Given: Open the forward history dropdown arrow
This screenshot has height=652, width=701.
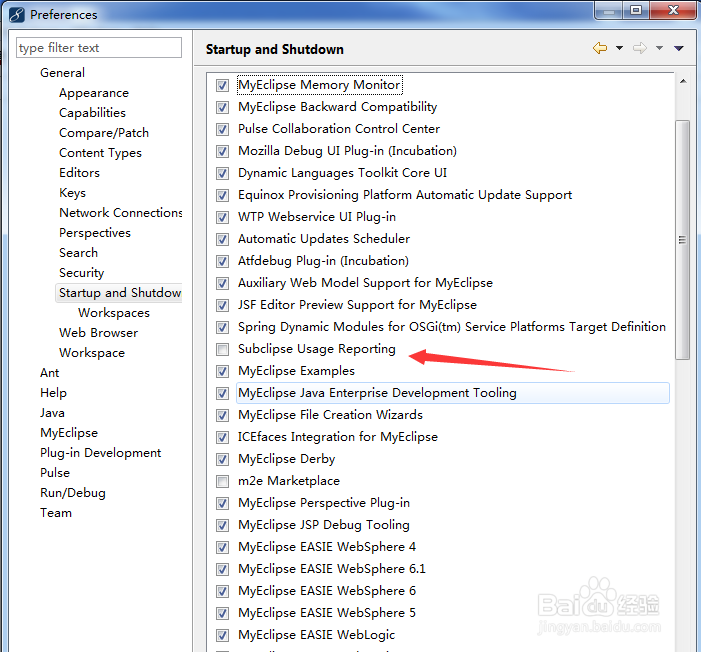Looking at the screenshot, I should point(659,48).
